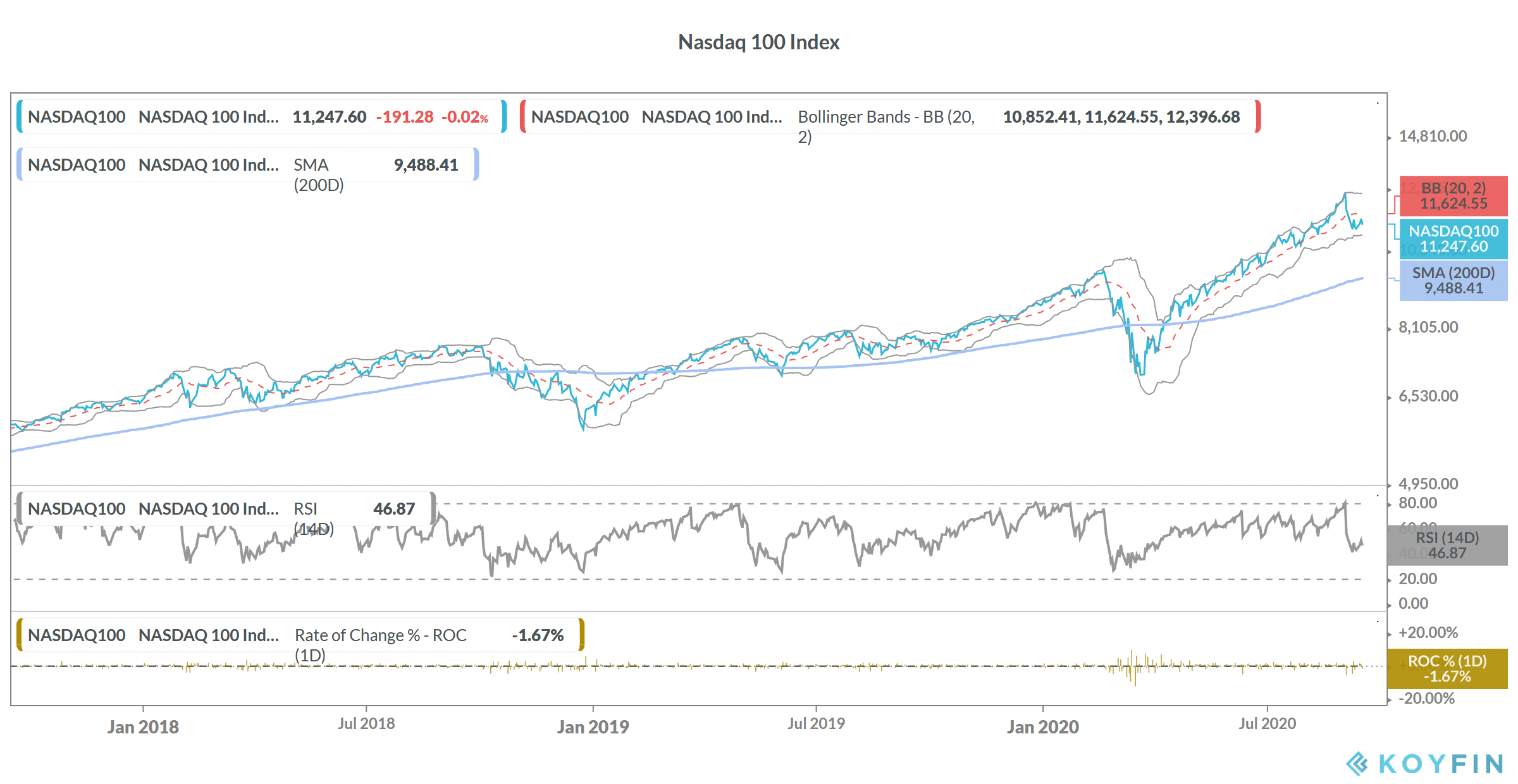The width and height of the screenshot is (1518, 784).
Task: Click the Jan 2018 time axis label
Action: pyautogui.click(x=143, y=727)
